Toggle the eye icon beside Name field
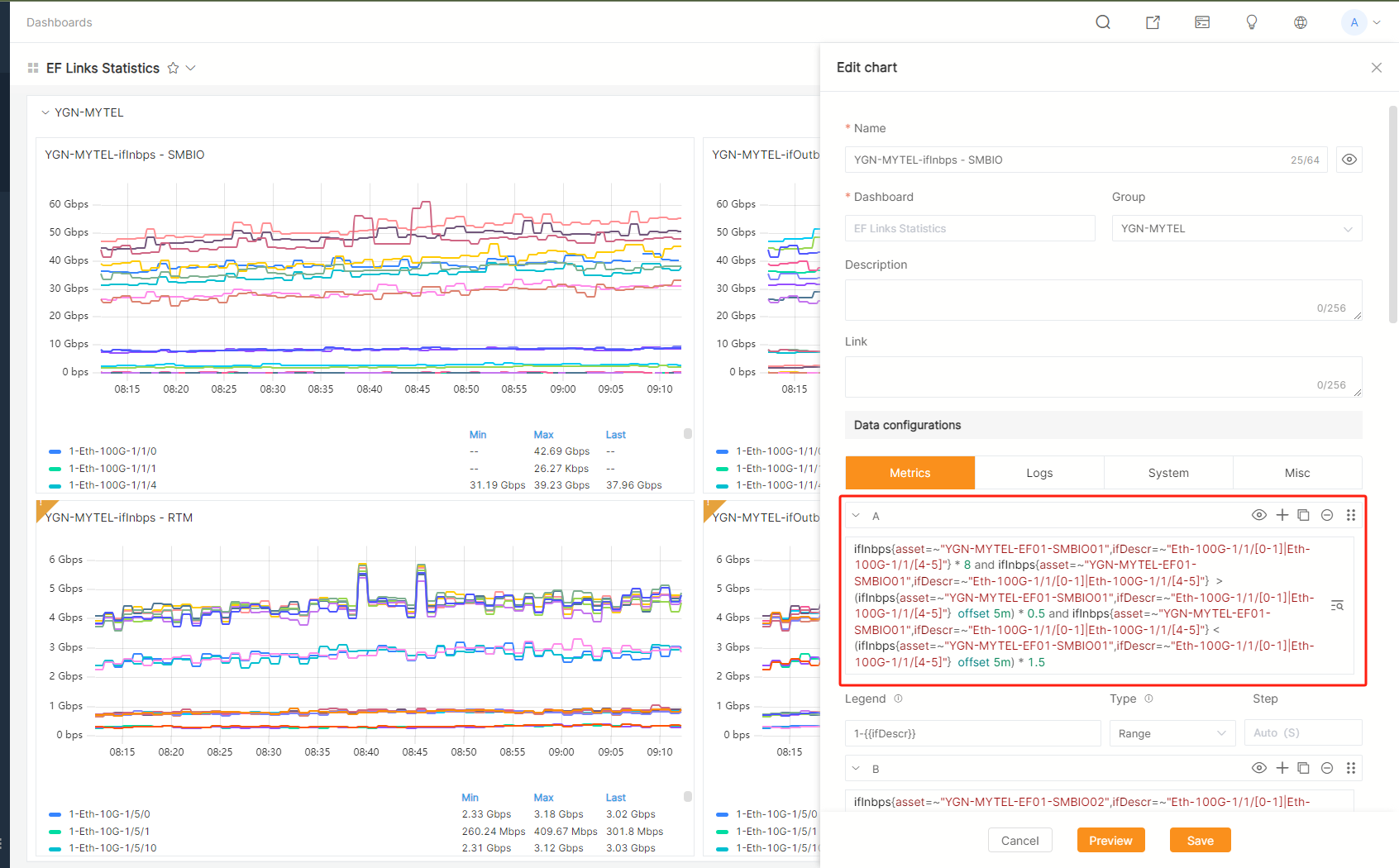This screenshot has height=868, width=1399. click(x=1349, y=160)
